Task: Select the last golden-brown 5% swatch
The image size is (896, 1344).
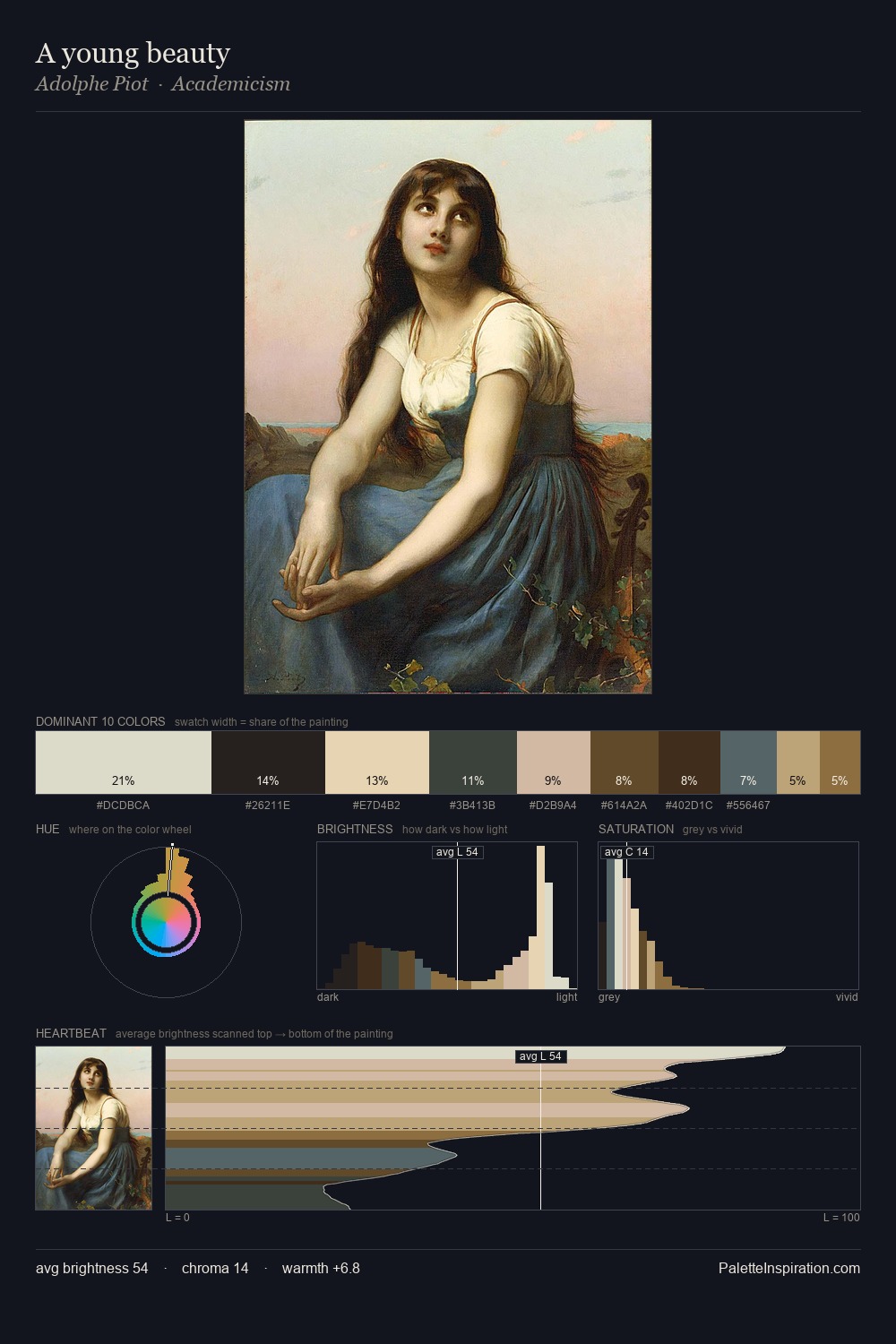Action: pos(840,762)
